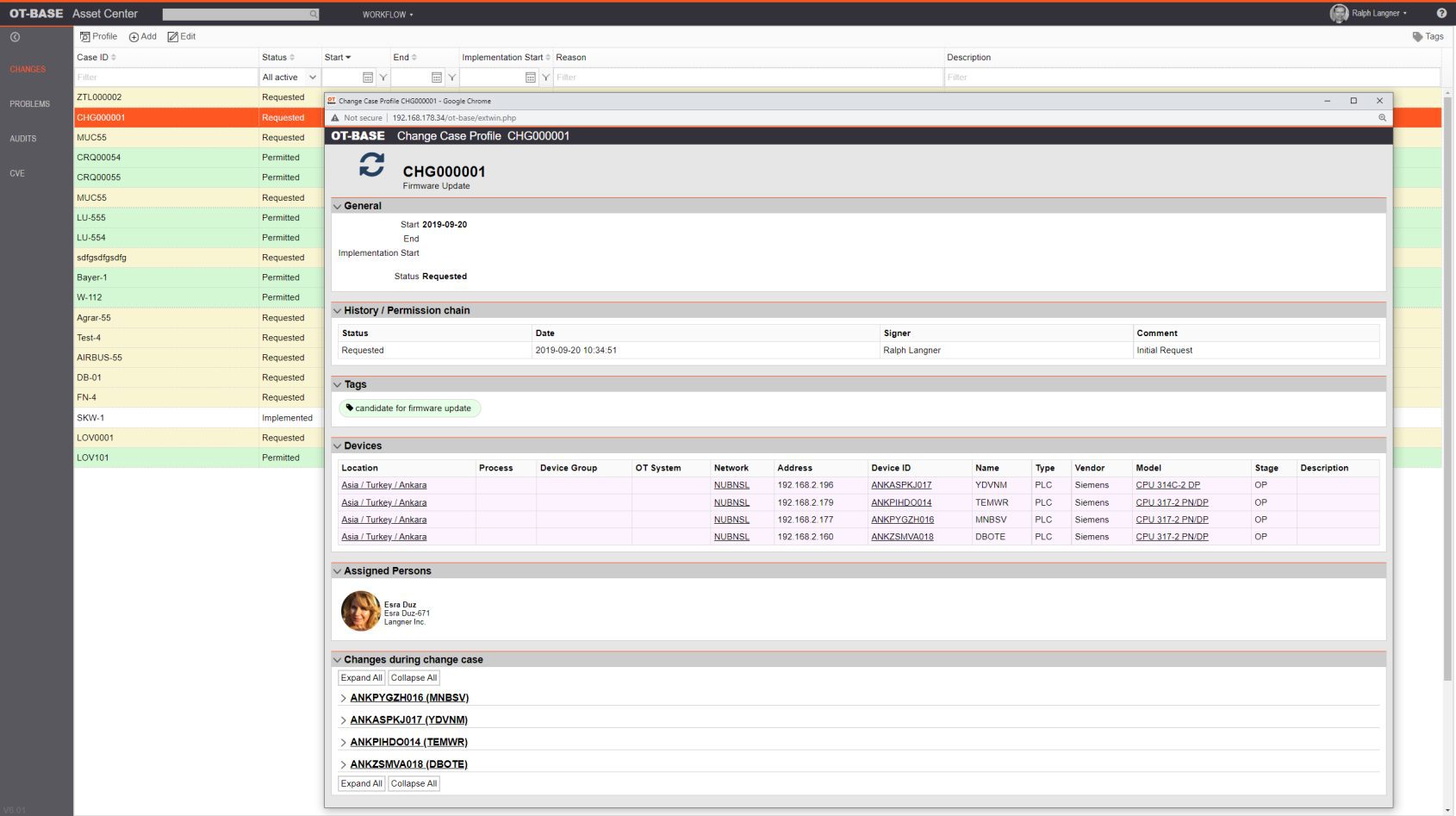Click the End date filter funnel icon

pyautogui.click(x=452, y=78)
